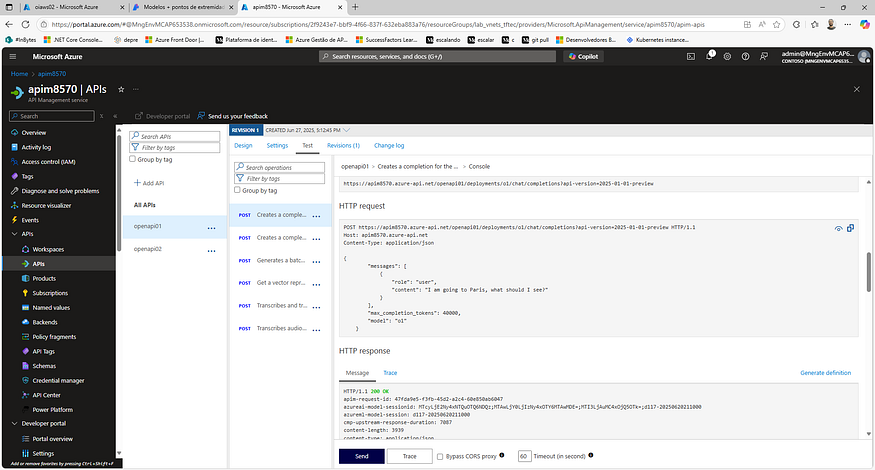The height and width of the screenshot is (470, 875).
Task: Clear the sidebar search field
Action: click(102, 116)
